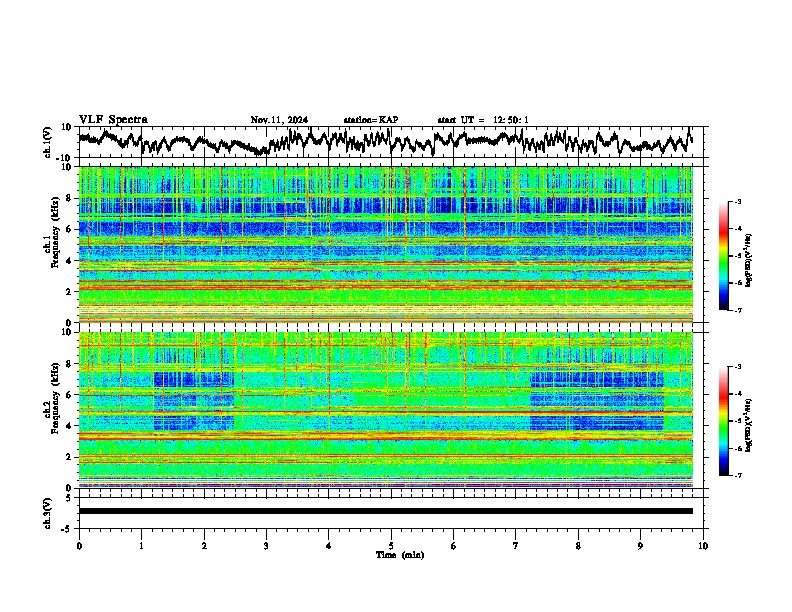Screen dimensions: 792x612
Task: Click the color scale bar beside ch.1 spectrogram
Action: tap(723, 256)
